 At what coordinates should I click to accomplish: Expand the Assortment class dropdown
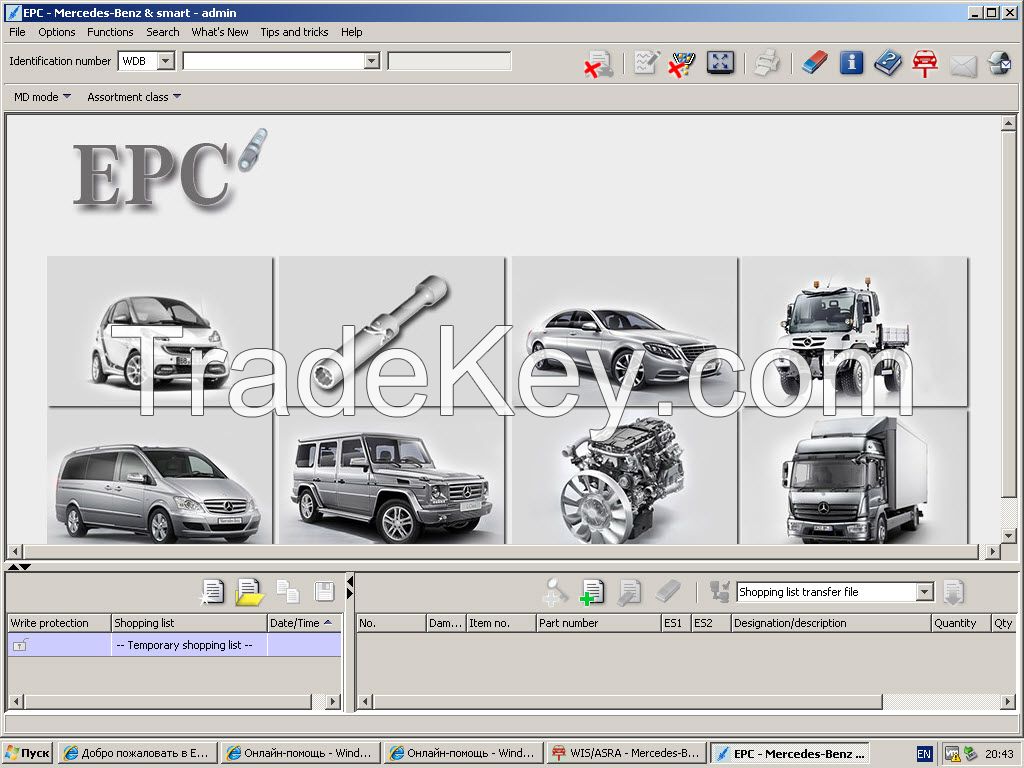click(x=134, y=97)
